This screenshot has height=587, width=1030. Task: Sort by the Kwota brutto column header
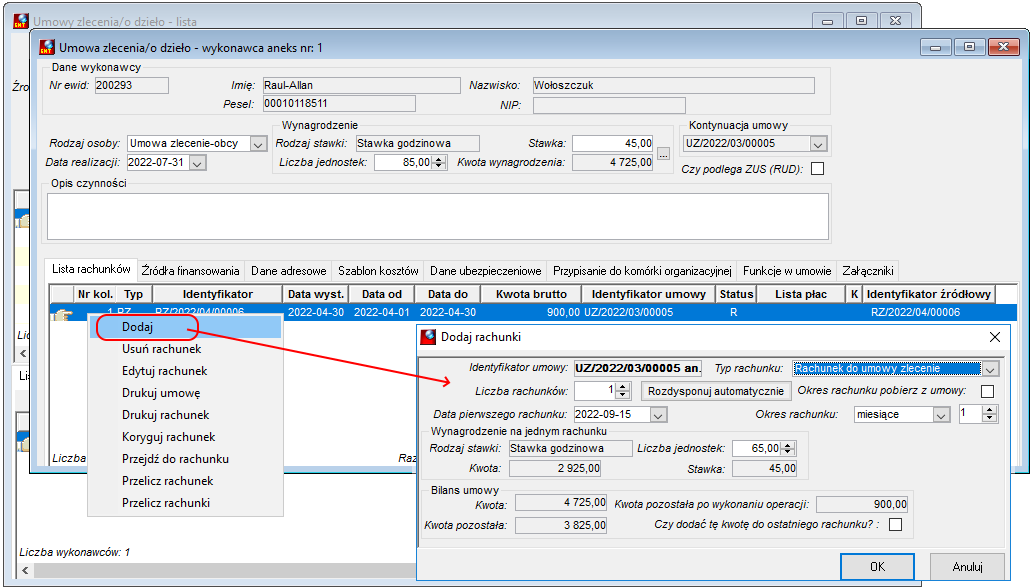(x=531, y=294)
